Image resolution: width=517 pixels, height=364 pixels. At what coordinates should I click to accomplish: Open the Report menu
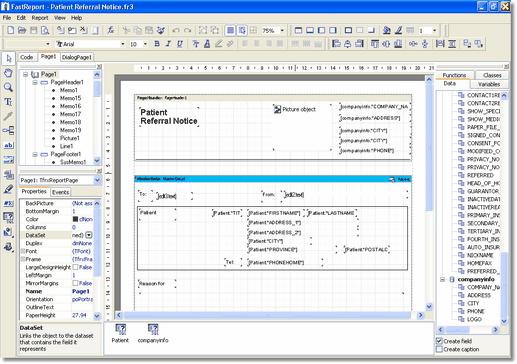click(40, 18)
